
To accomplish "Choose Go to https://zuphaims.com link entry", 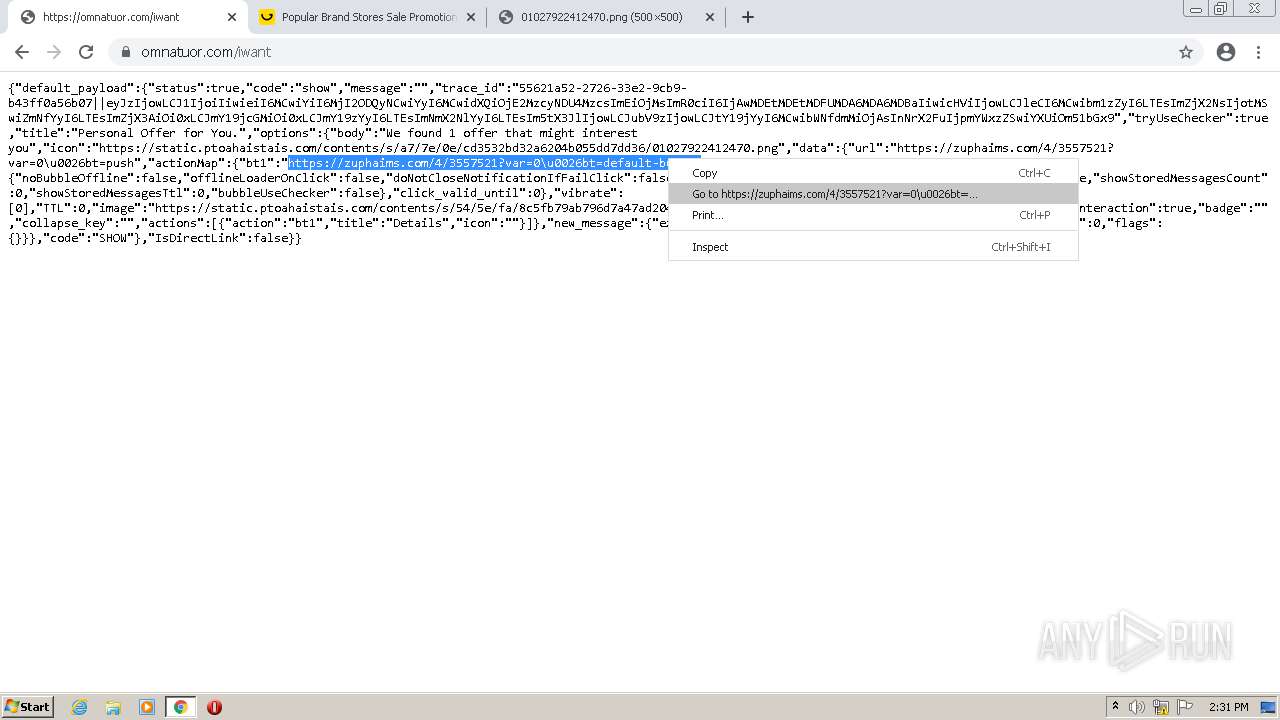I will [873, 194].
